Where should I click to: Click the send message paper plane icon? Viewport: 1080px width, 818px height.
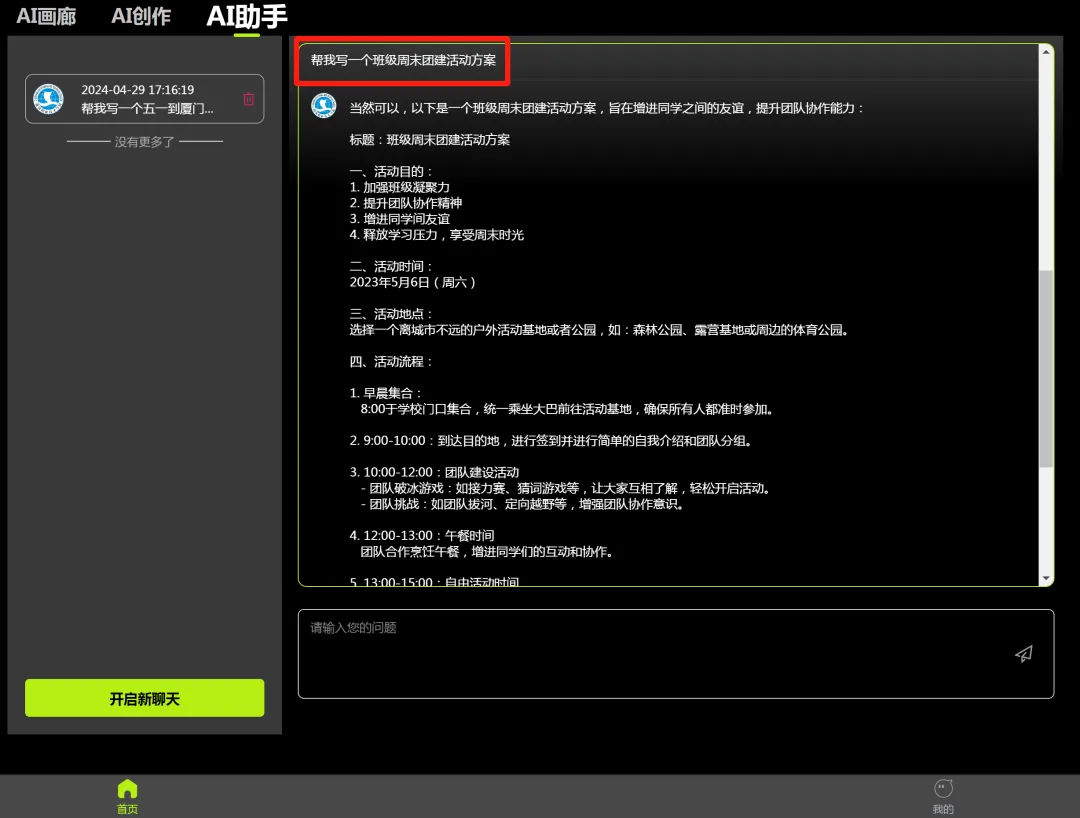pyautogui.click(x=1023, y=654)
